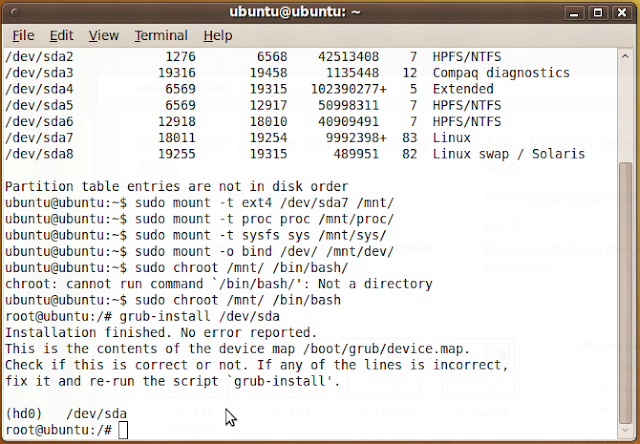This screenshot has height=444, width=640.
Task: Click the 42513408 blocks value
Action: click(349, 56)
